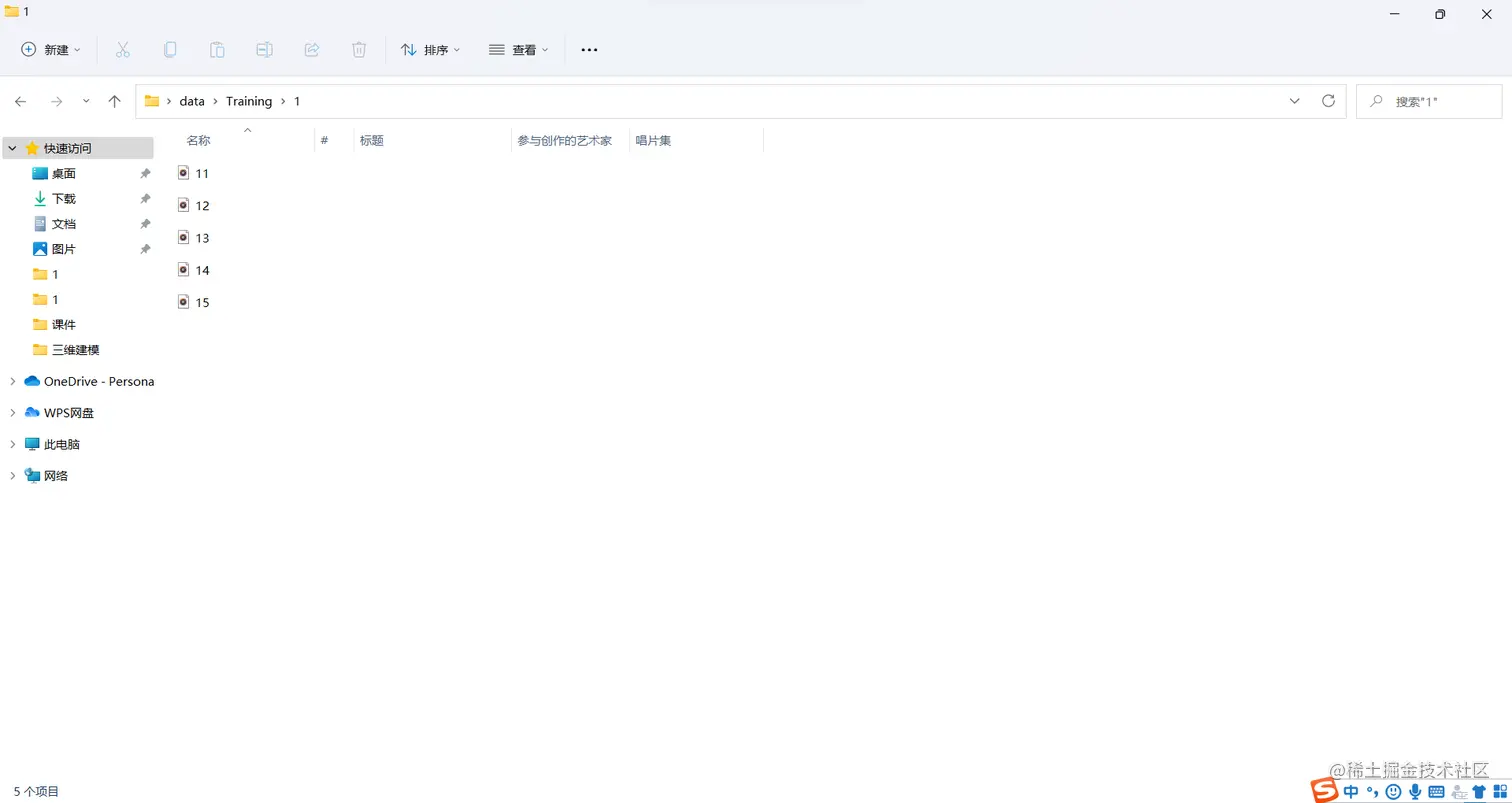Open the emoji panel in Sogou toolbar
1512x803 pixels.
[1393, 791]
